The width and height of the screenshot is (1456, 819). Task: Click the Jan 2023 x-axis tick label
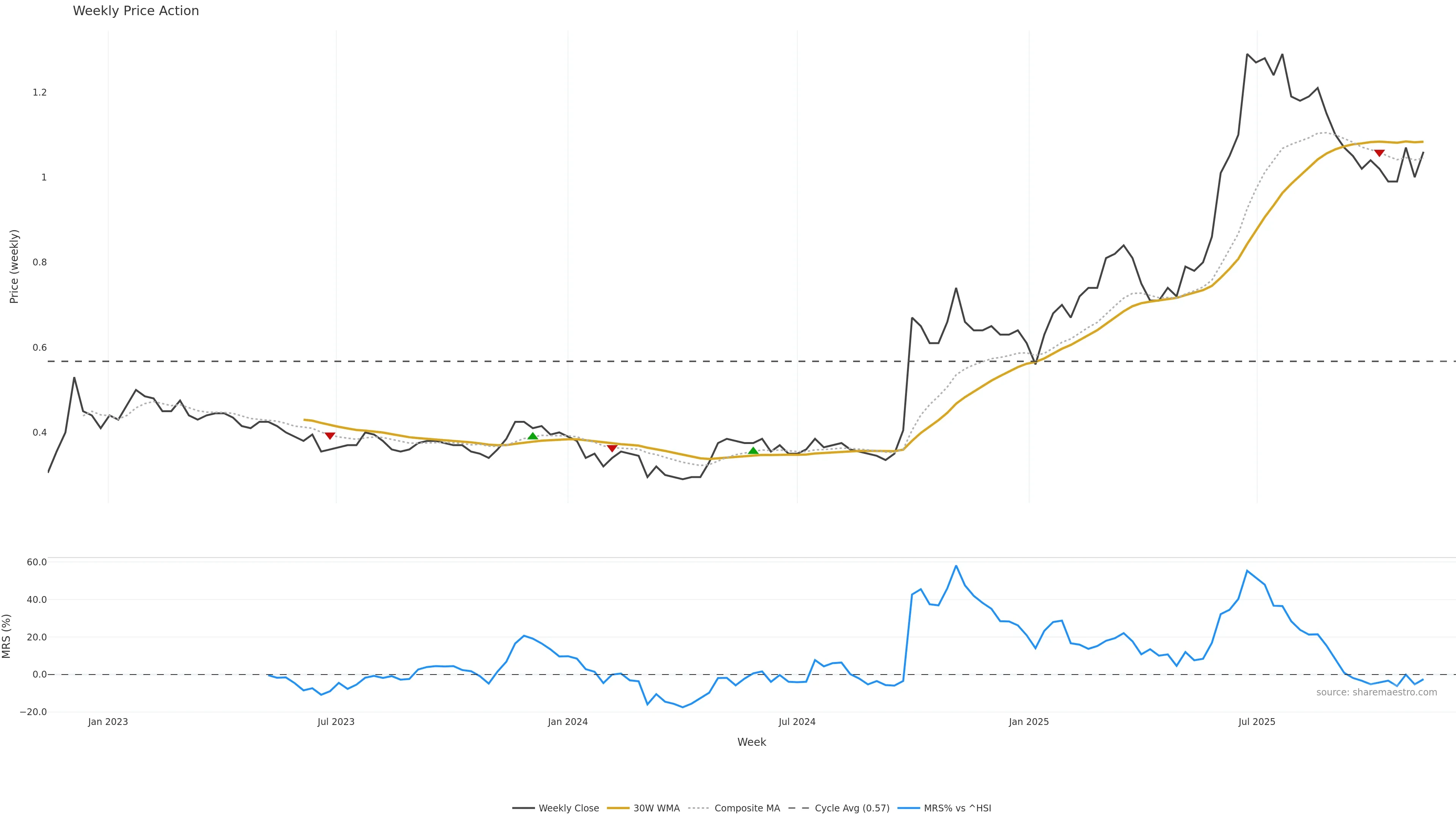coord(108,722)
